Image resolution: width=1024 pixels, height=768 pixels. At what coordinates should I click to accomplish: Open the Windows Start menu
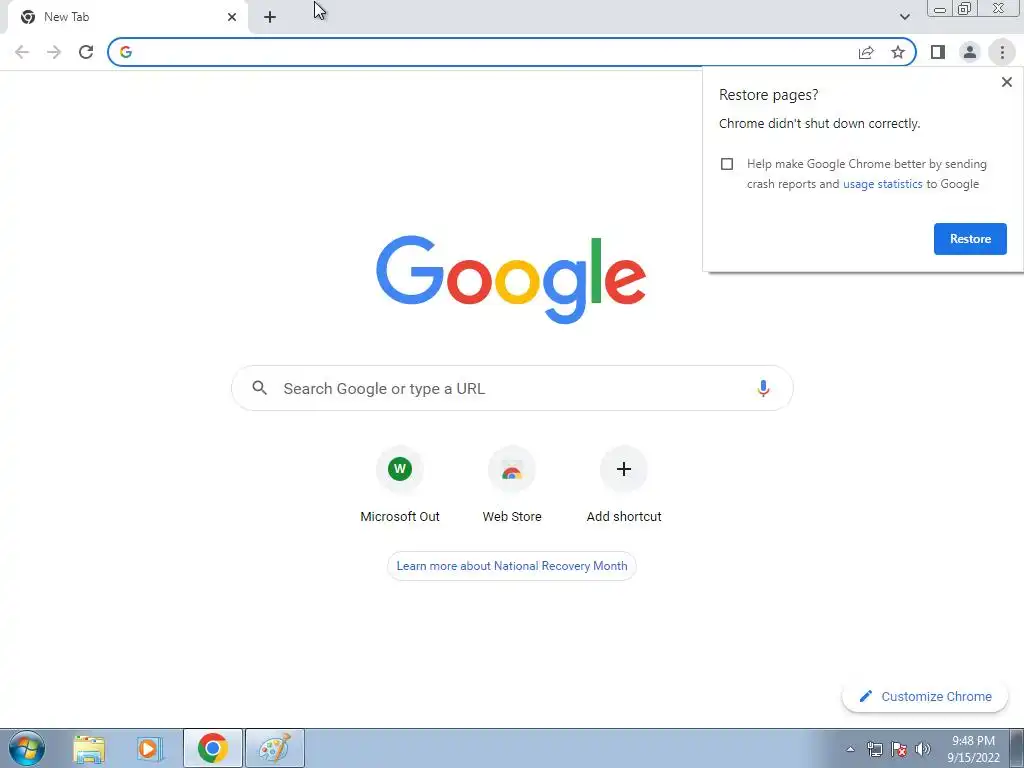pos(27,748)
